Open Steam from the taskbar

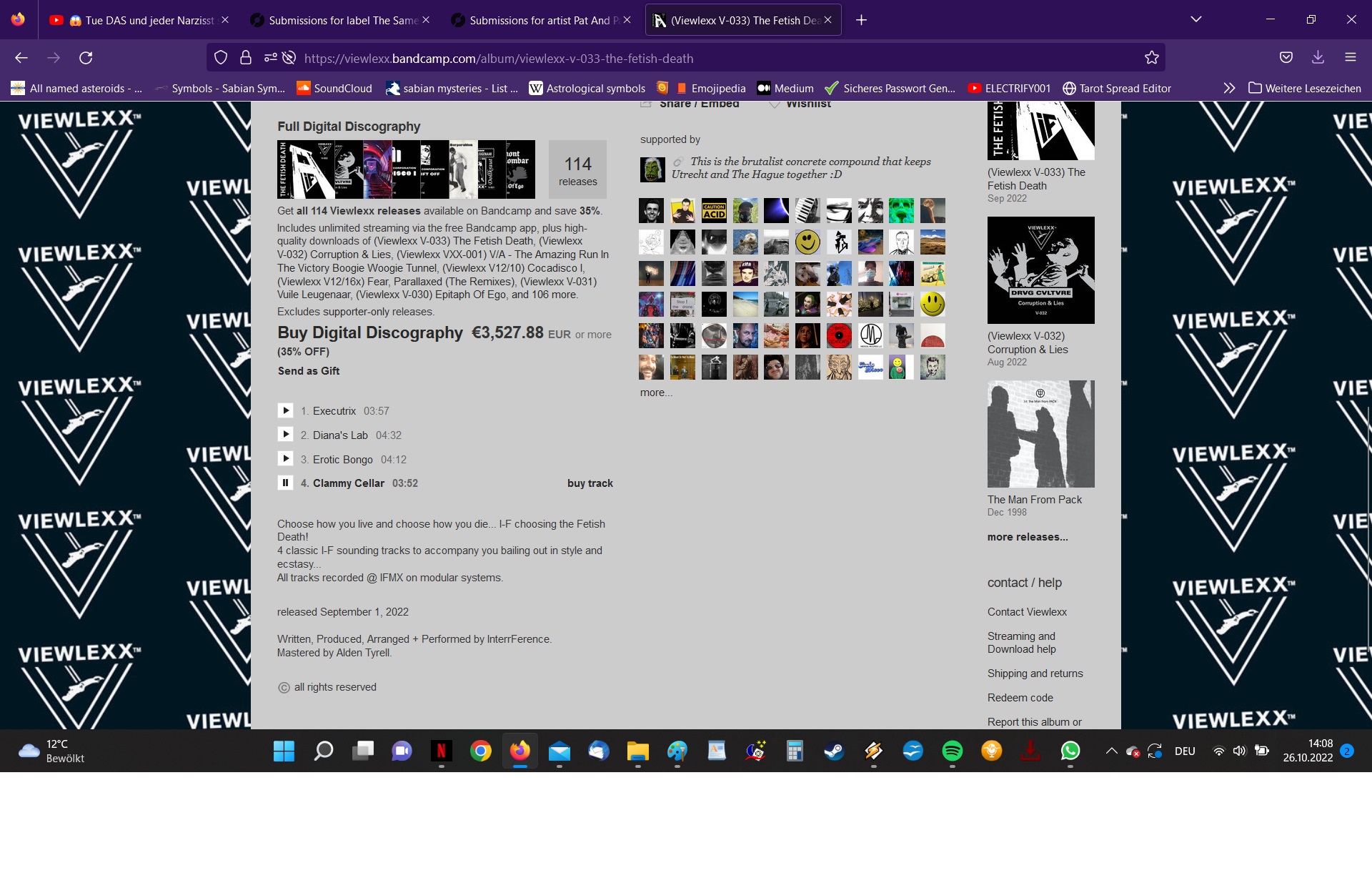pyautogui.click(x=834, y=751)
